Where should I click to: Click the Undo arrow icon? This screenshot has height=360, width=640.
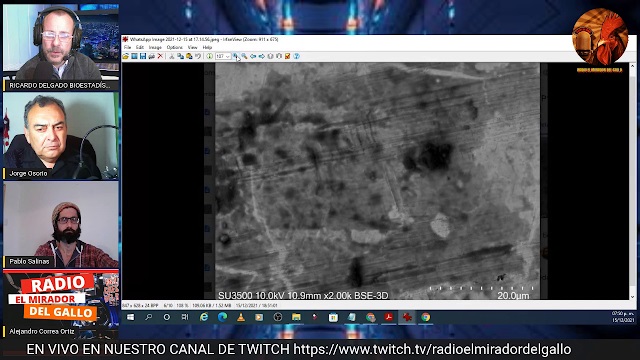[x=198, y=56]
